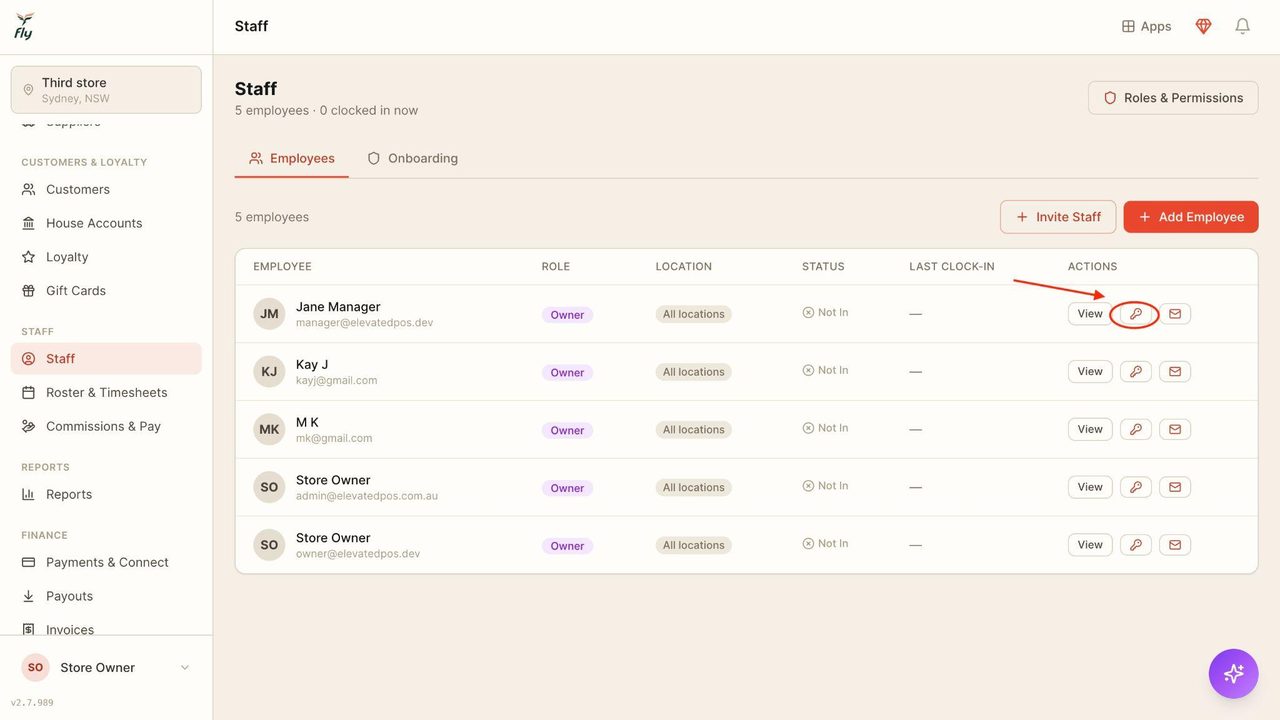Viewport: 1280px width, 720px height.
Task: Switch to the Onboarding tab
Action: [x=412, y=158]
